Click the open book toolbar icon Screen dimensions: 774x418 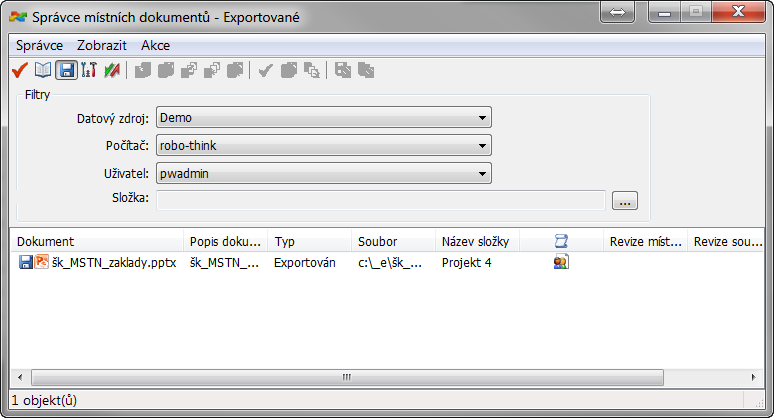(x=42, y=70)
